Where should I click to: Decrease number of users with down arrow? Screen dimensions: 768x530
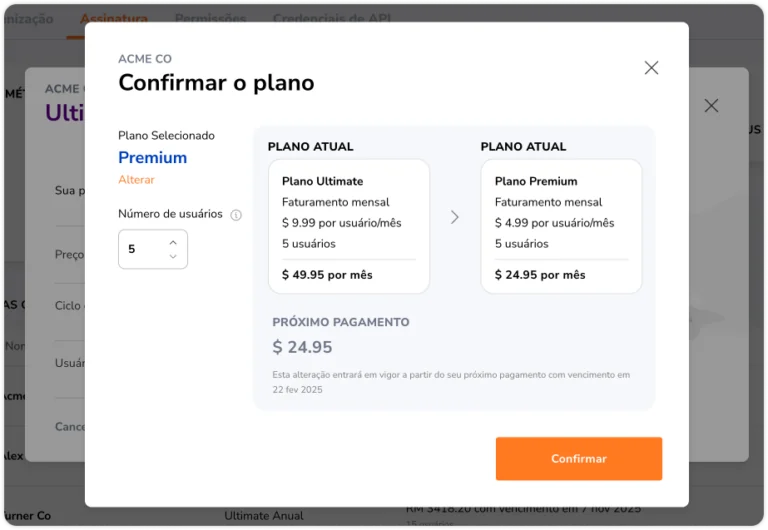coord(173,256)
